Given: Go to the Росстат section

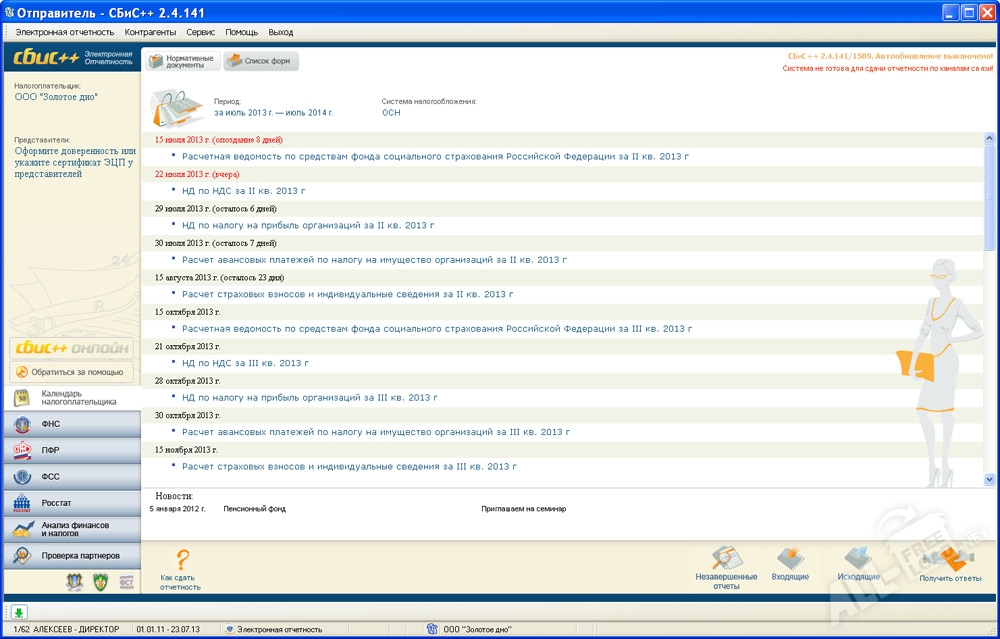Looking at the screenshot, I should (70, 502).
